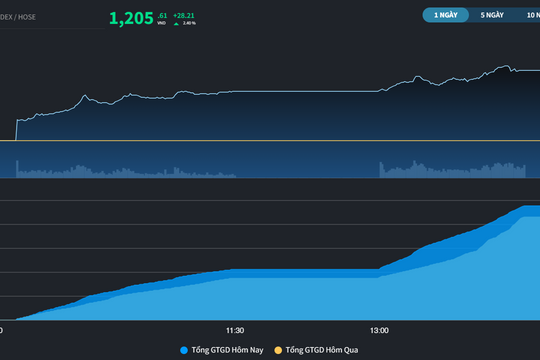Toggle Tổng GTGD Hôm Qua legend series

316,350
